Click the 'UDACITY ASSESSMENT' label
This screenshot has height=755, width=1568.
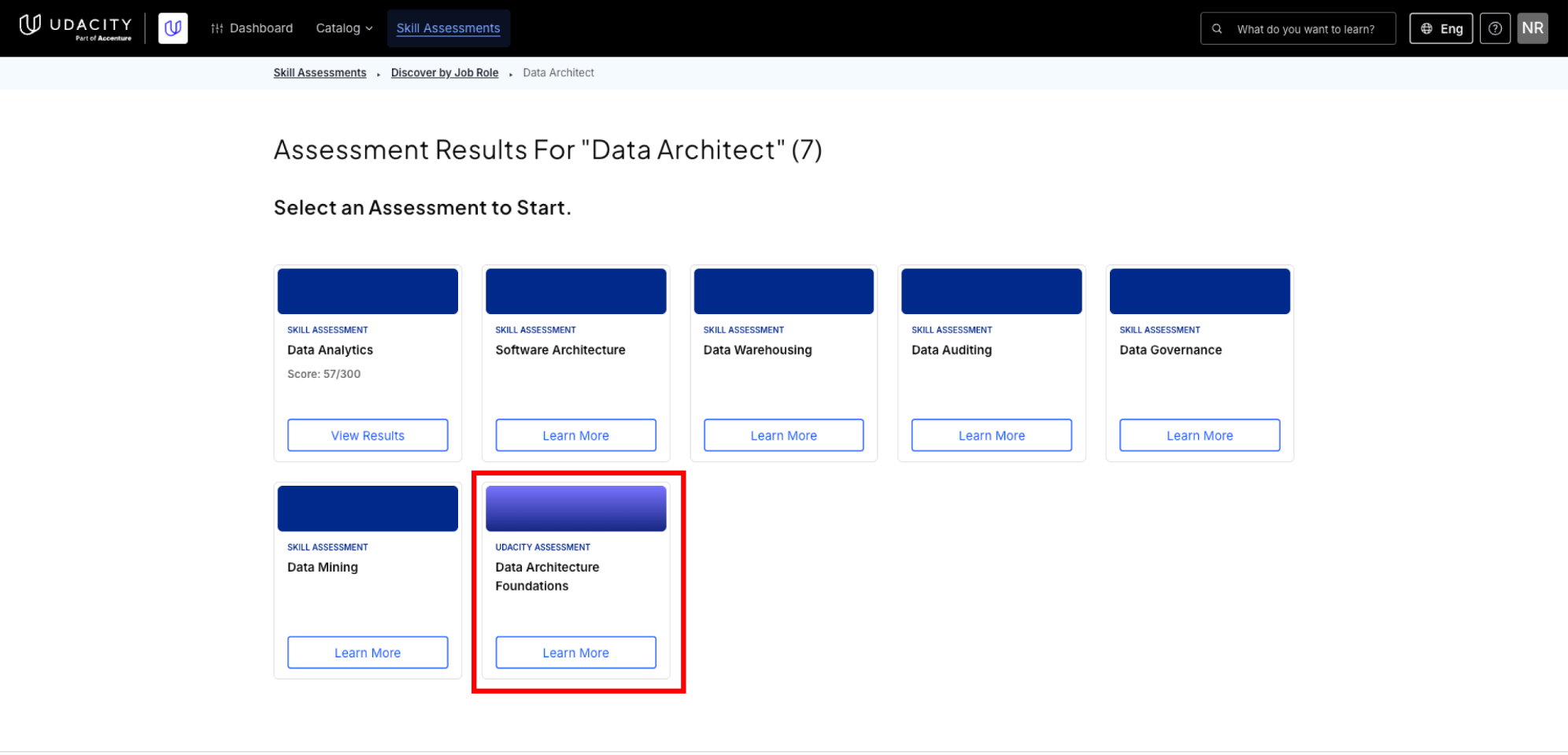pyautogui.click(x=542, y=547)
